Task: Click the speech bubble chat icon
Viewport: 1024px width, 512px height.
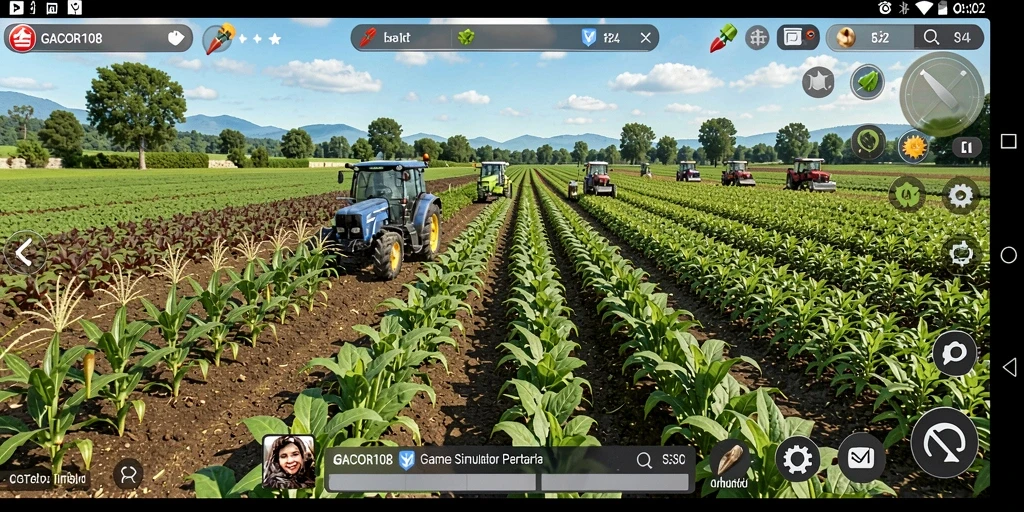Action: click(954, 353)
